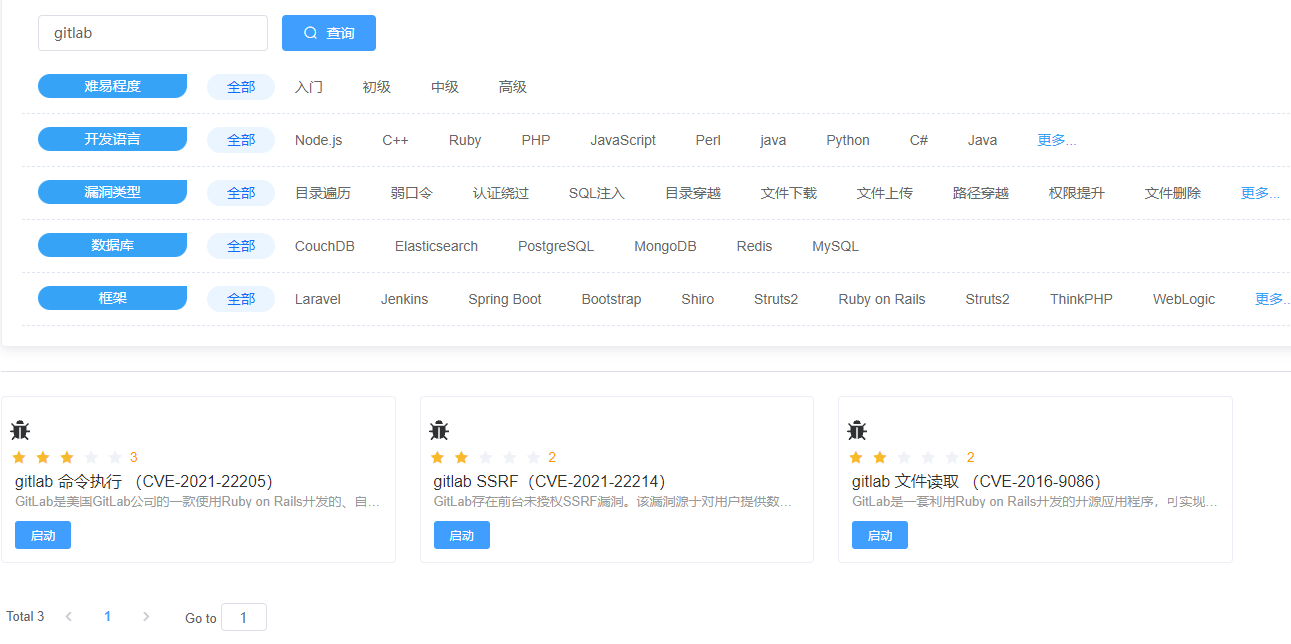This screenshot has height=644, width=1291.
Task: Filter language by C++
Action: click(395, 140)
